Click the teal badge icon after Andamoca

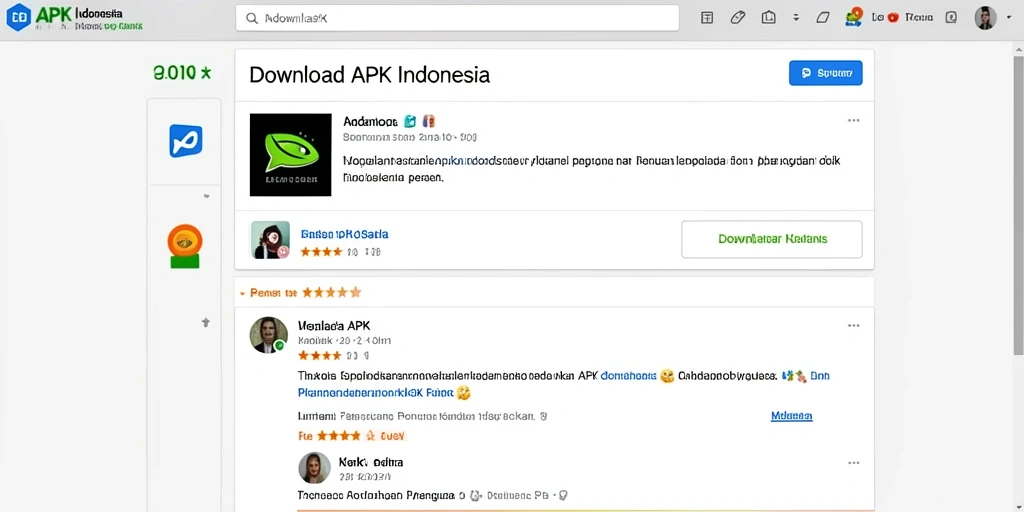coord(410,121)
